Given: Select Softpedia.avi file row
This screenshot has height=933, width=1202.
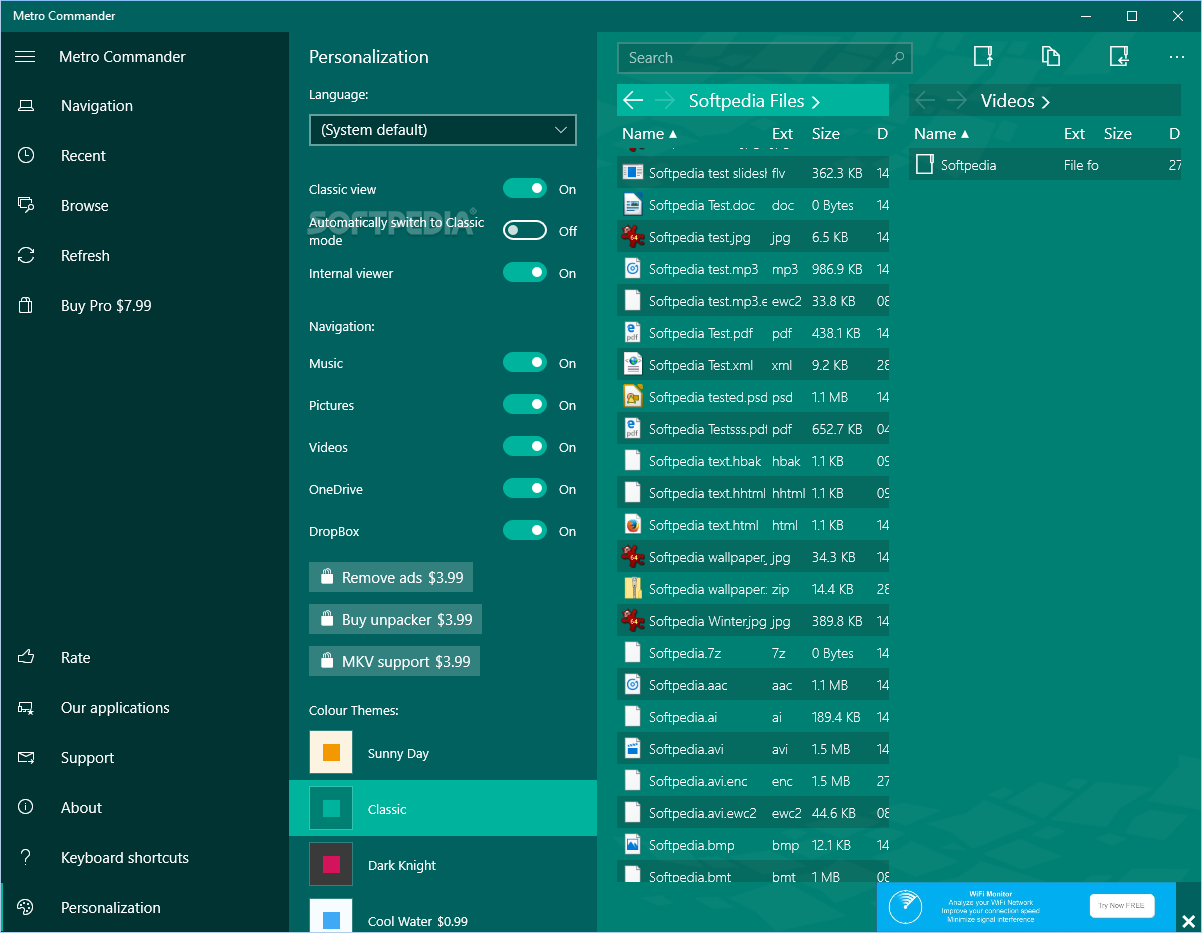Looking at the screenshot, I should (x=753, y=749).
